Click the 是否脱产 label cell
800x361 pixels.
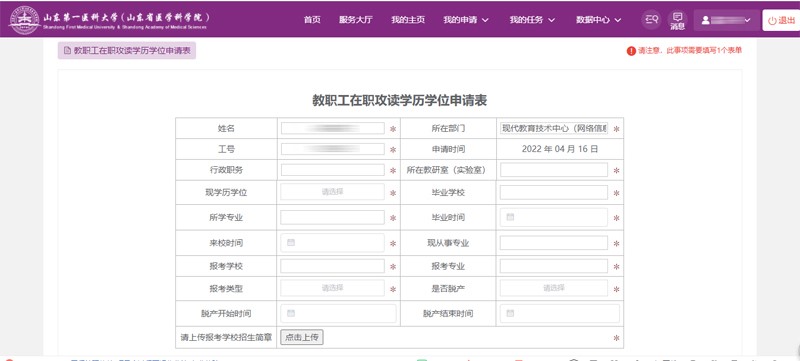point(448,289)
